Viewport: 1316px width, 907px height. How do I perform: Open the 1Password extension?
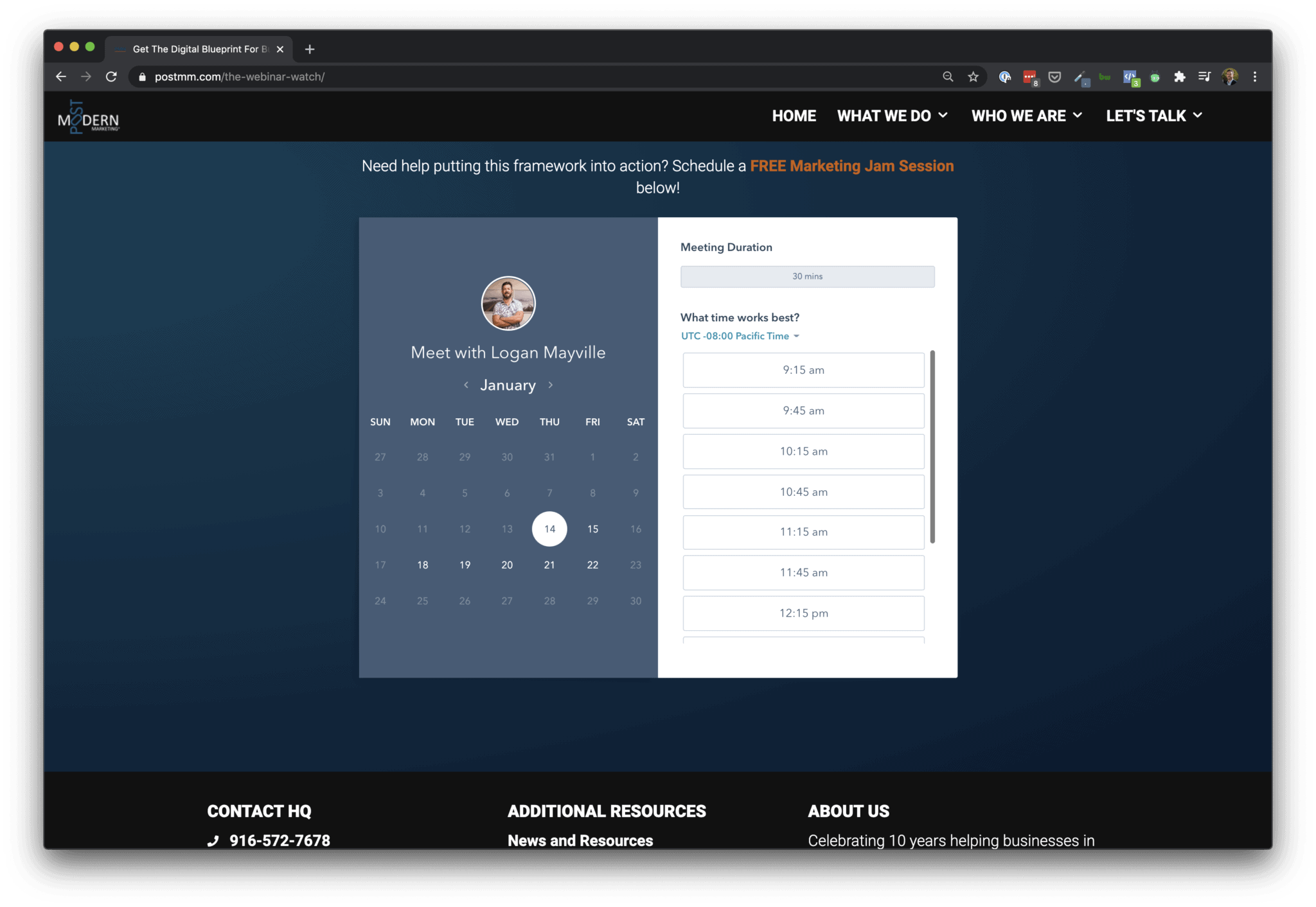(1005, 77)
